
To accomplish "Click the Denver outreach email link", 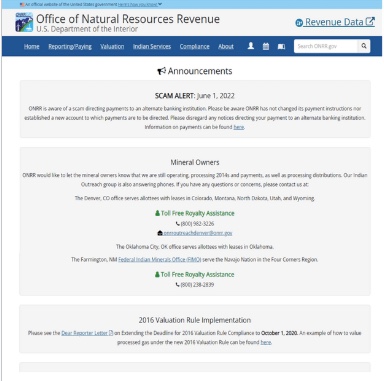I will click(198, 233).
